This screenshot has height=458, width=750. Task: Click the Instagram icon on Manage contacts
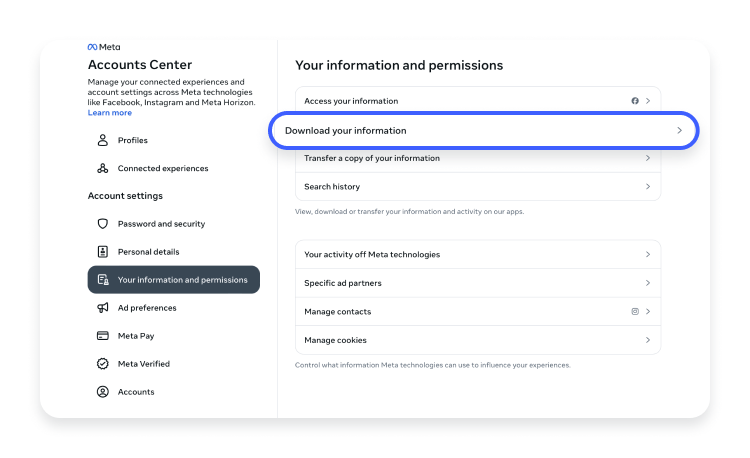click(x=635, y=312)
